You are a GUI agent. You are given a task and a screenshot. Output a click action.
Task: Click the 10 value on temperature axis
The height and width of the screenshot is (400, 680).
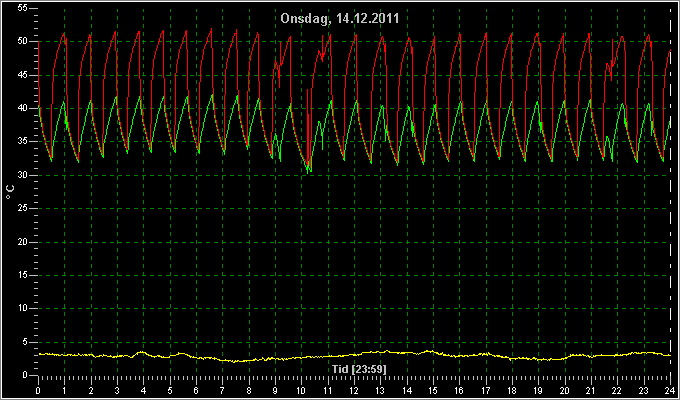(x=23, y=309)
